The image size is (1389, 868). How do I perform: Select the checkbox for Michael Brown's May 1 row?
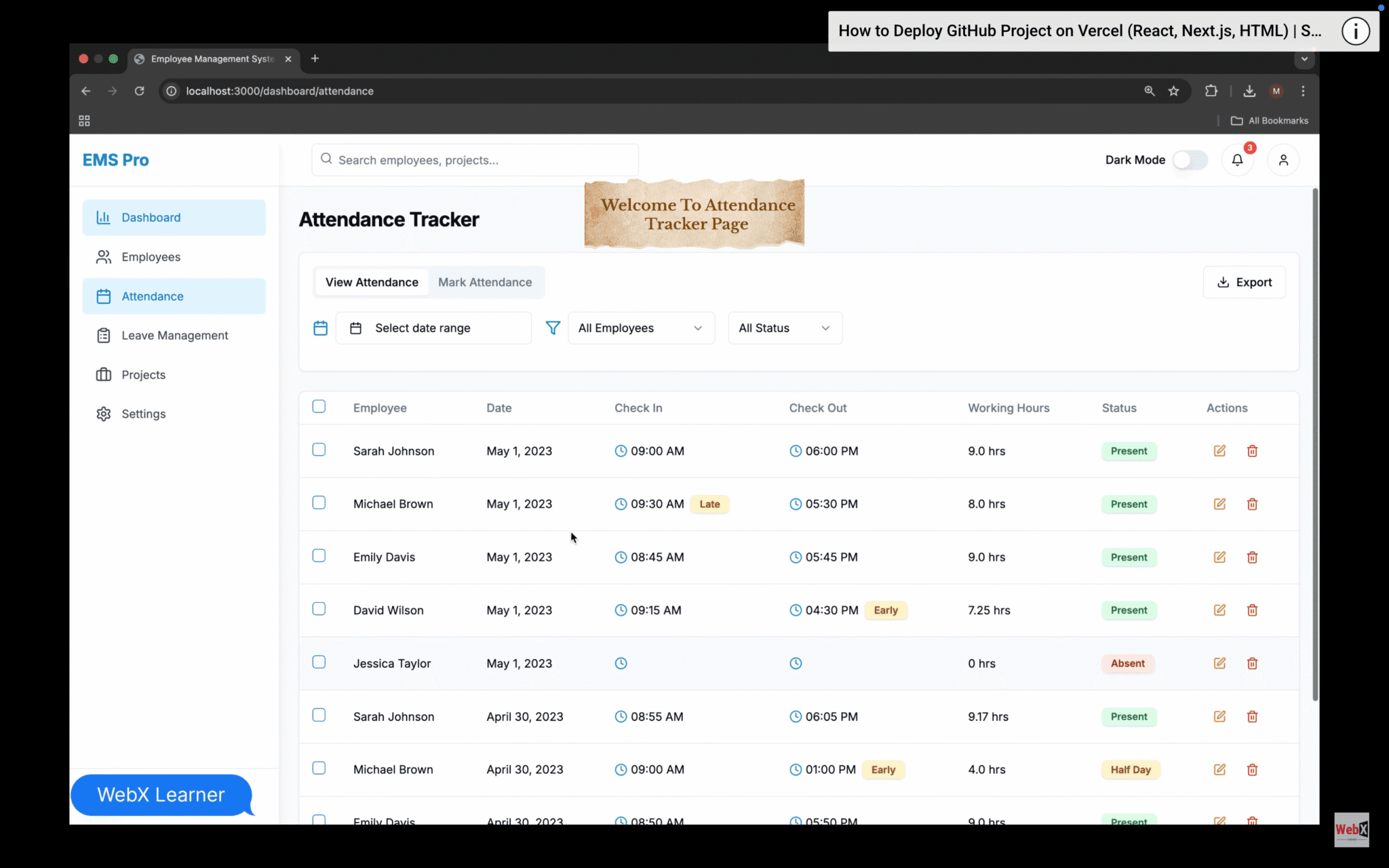click(x=319, y=502)
